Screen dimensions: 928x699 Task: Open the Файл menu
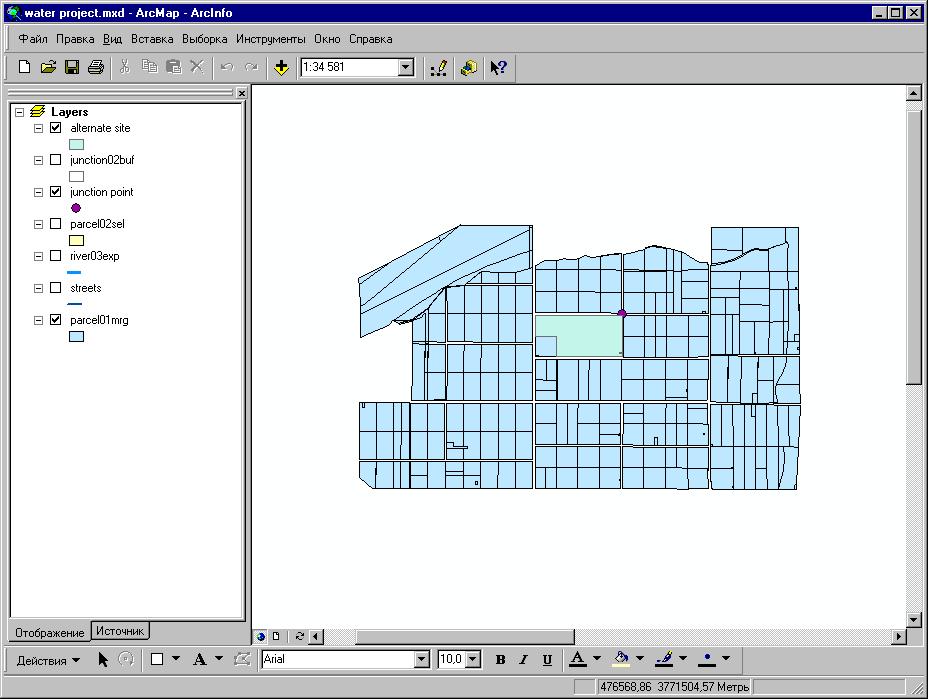(33, 39)
